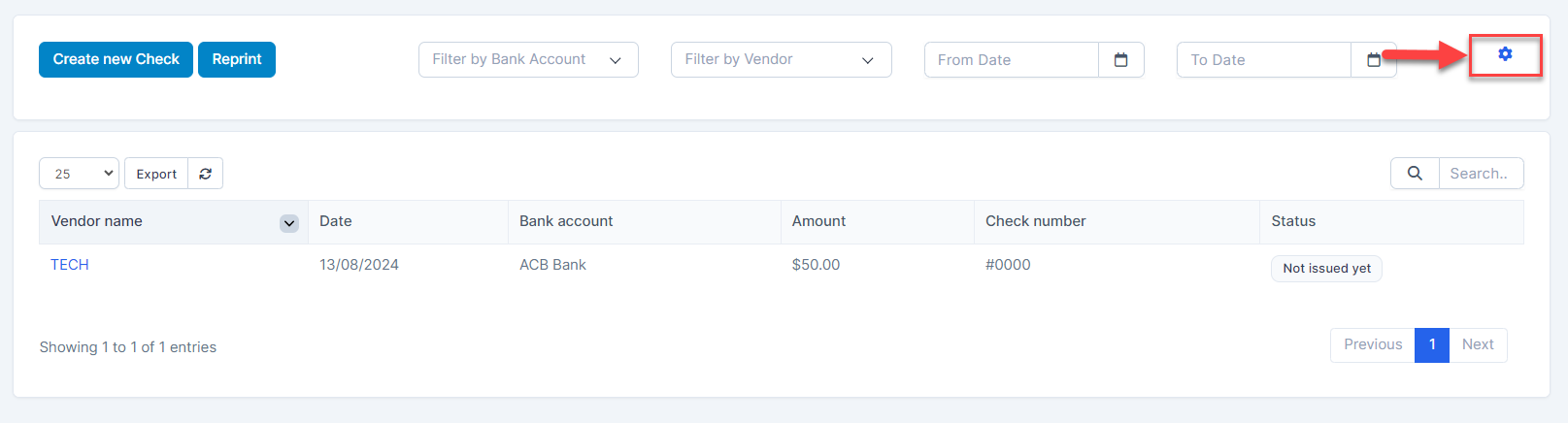
Task: Go to the Previous page
Action: pyautogui.click(x=1373, y=345)
